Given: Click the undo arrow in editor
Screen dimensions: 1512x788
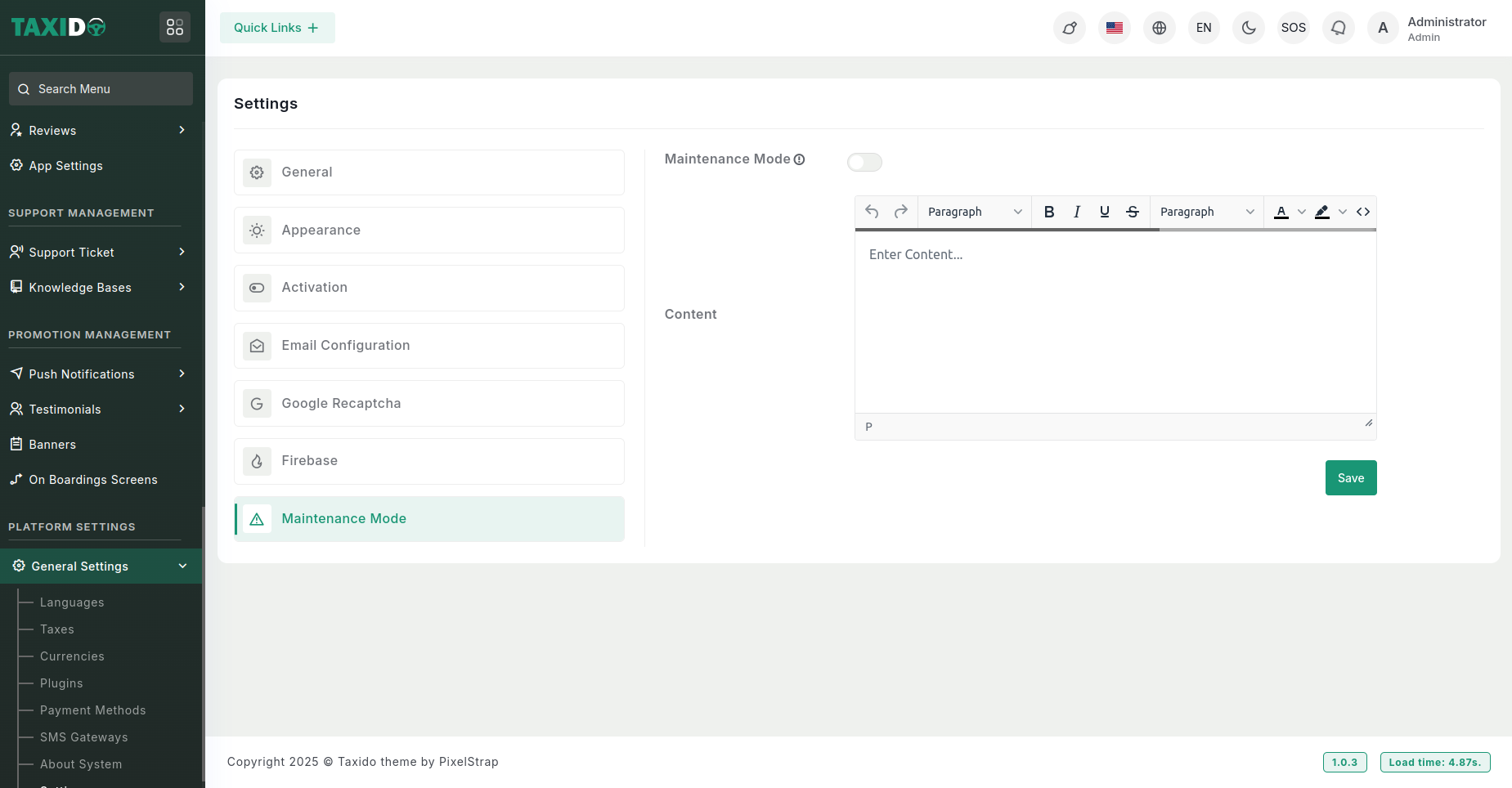Looking at the screenshot, I should coord(872,212).
